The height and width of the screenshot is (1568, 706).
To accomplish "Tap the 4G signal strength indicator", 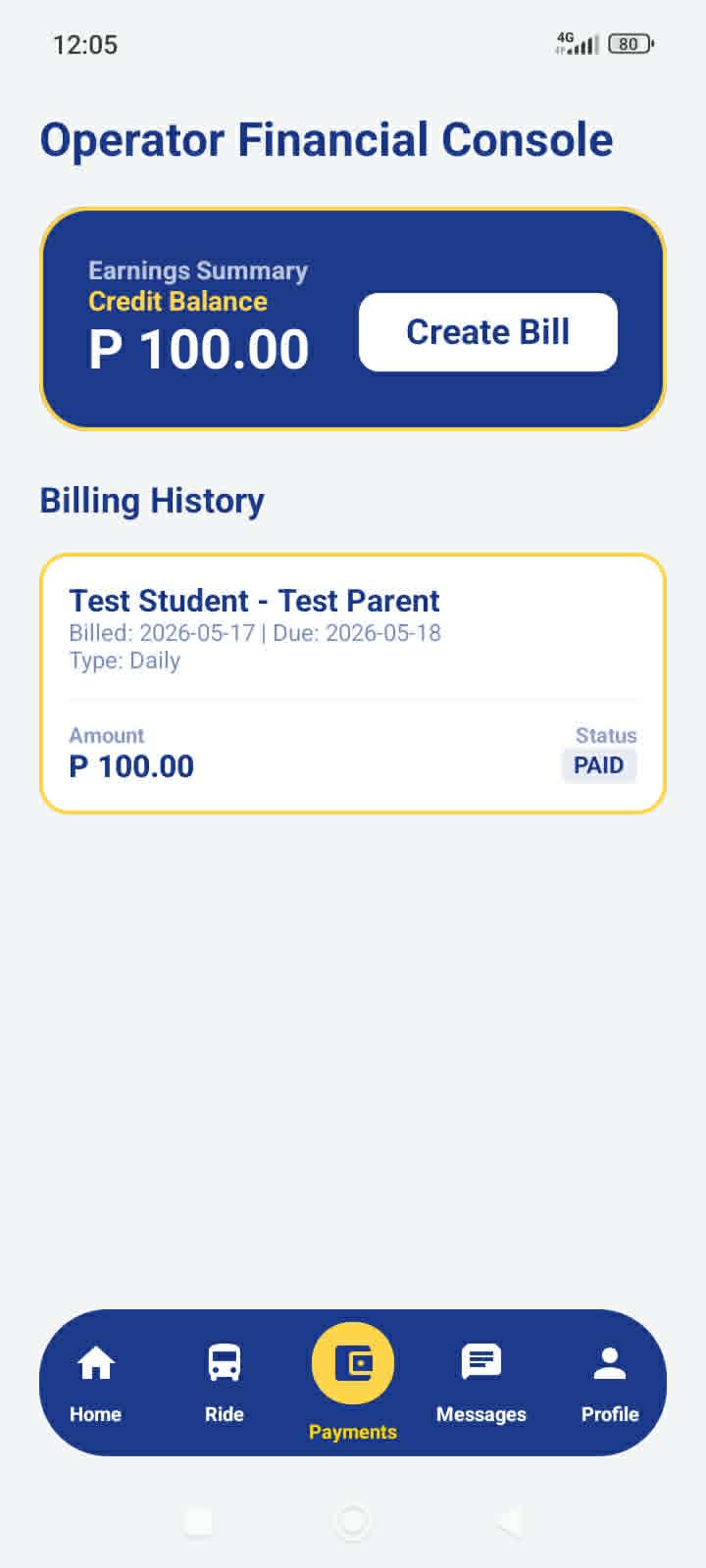I will pos(577,44).
